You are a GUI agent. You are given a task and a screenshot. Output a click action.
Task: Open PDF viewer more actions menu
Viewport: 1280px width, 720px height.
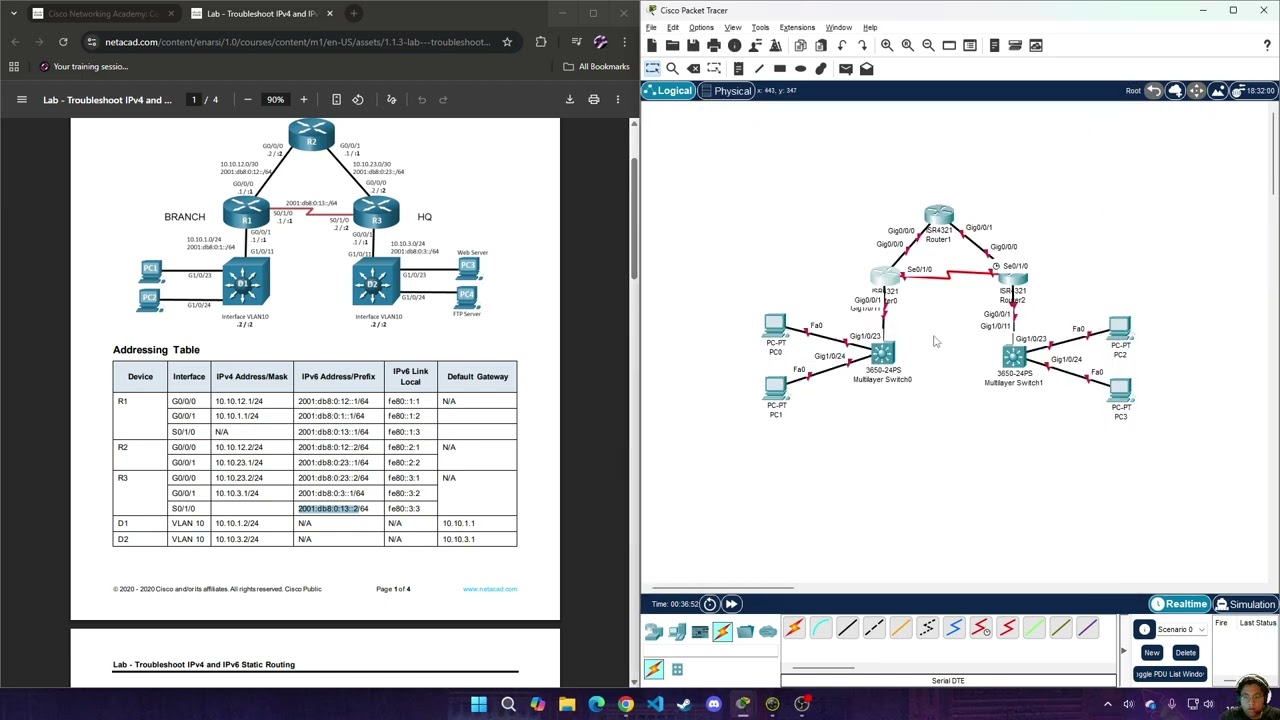click(x=618, y=100)
